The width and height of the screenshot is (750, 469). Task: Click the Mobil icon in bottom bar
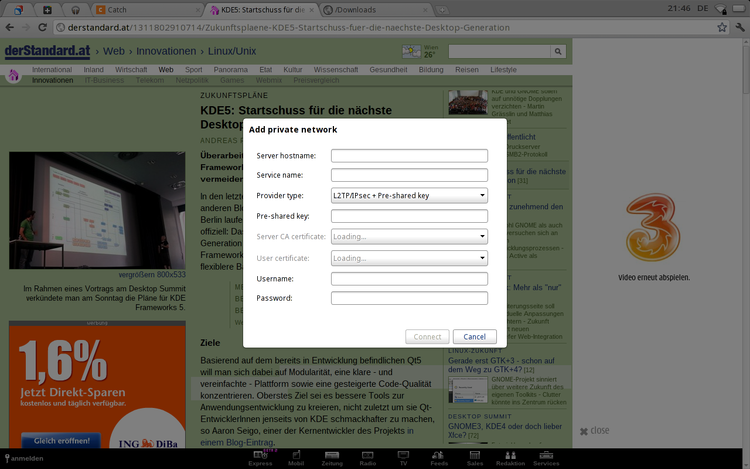[296, 457]
